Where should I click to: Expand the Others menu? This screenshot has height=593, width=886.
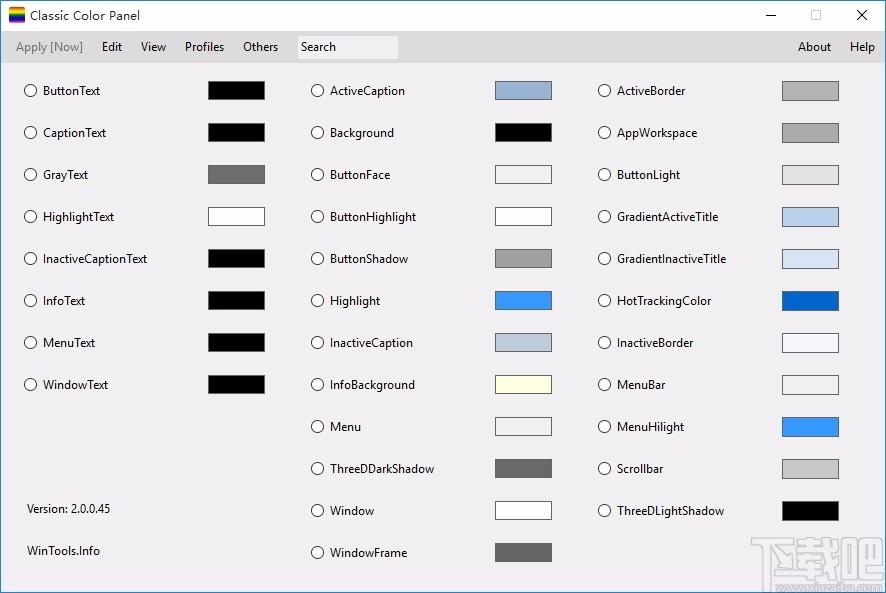[x=260, y=47]
